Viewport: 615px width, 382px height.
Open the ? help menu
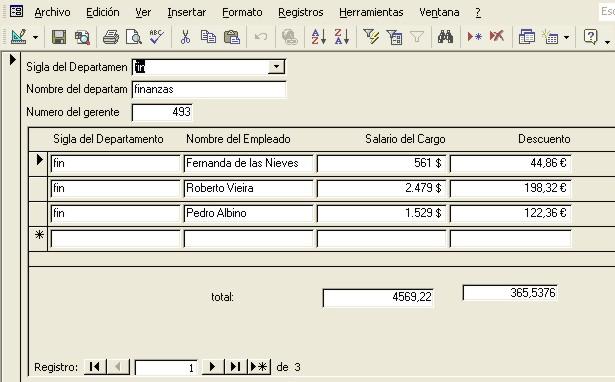478,12
